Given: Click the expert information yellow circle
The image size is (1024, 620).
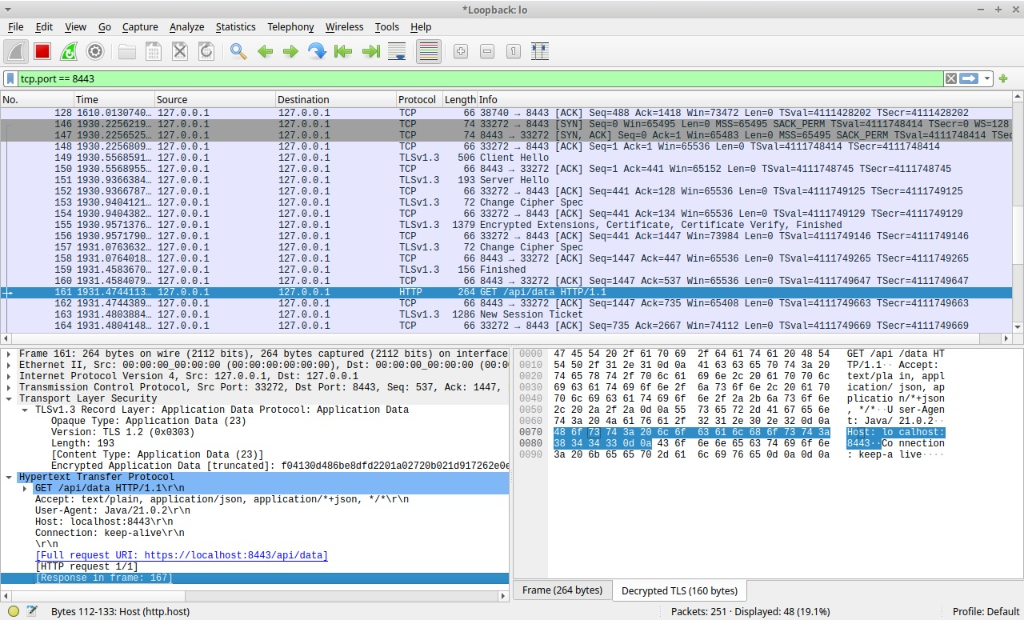Looking at the screenshot, I should [x=14, y=612].
